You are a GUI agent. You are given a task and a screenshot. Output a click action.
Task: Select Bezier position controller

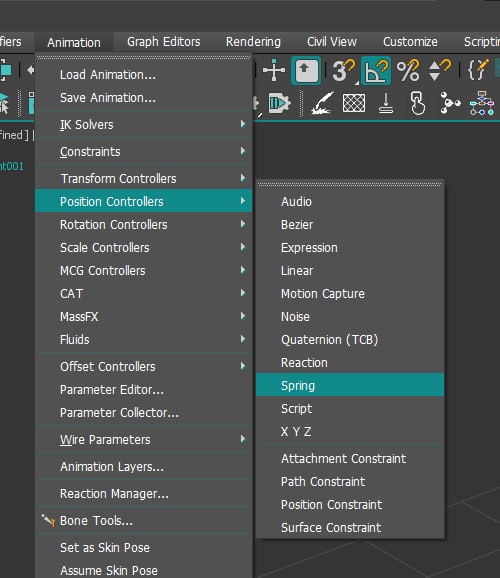(350, 224)
